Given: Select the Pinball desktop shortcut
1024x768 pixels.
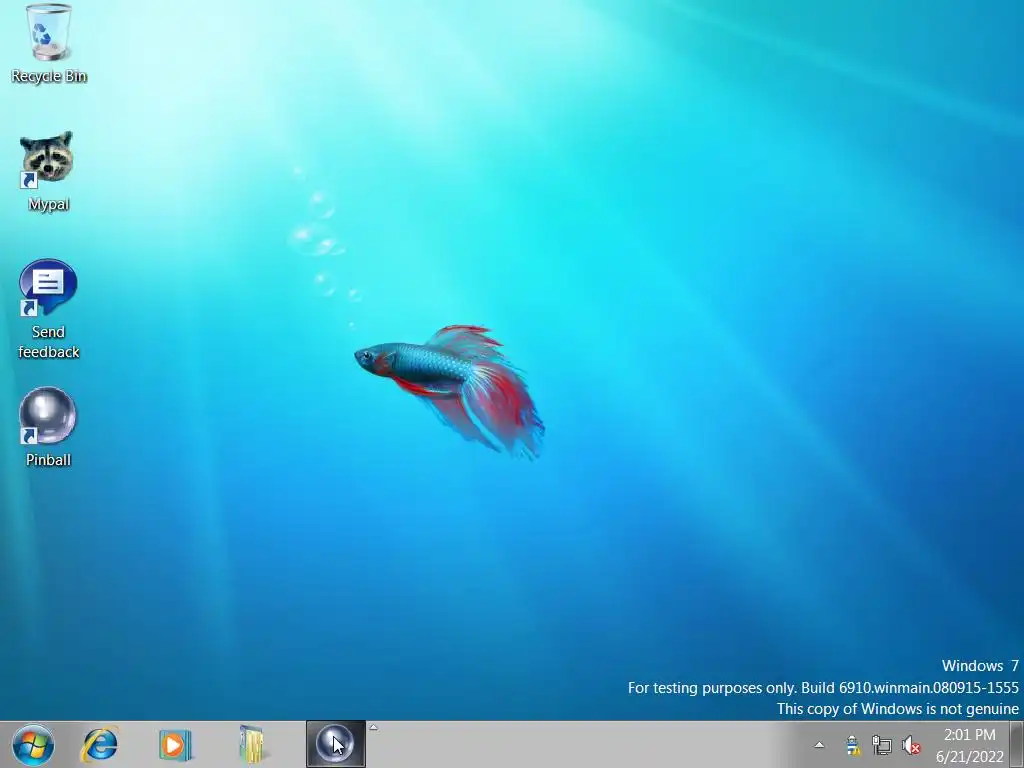Looking at the screenshot, I should coord(48,427).
